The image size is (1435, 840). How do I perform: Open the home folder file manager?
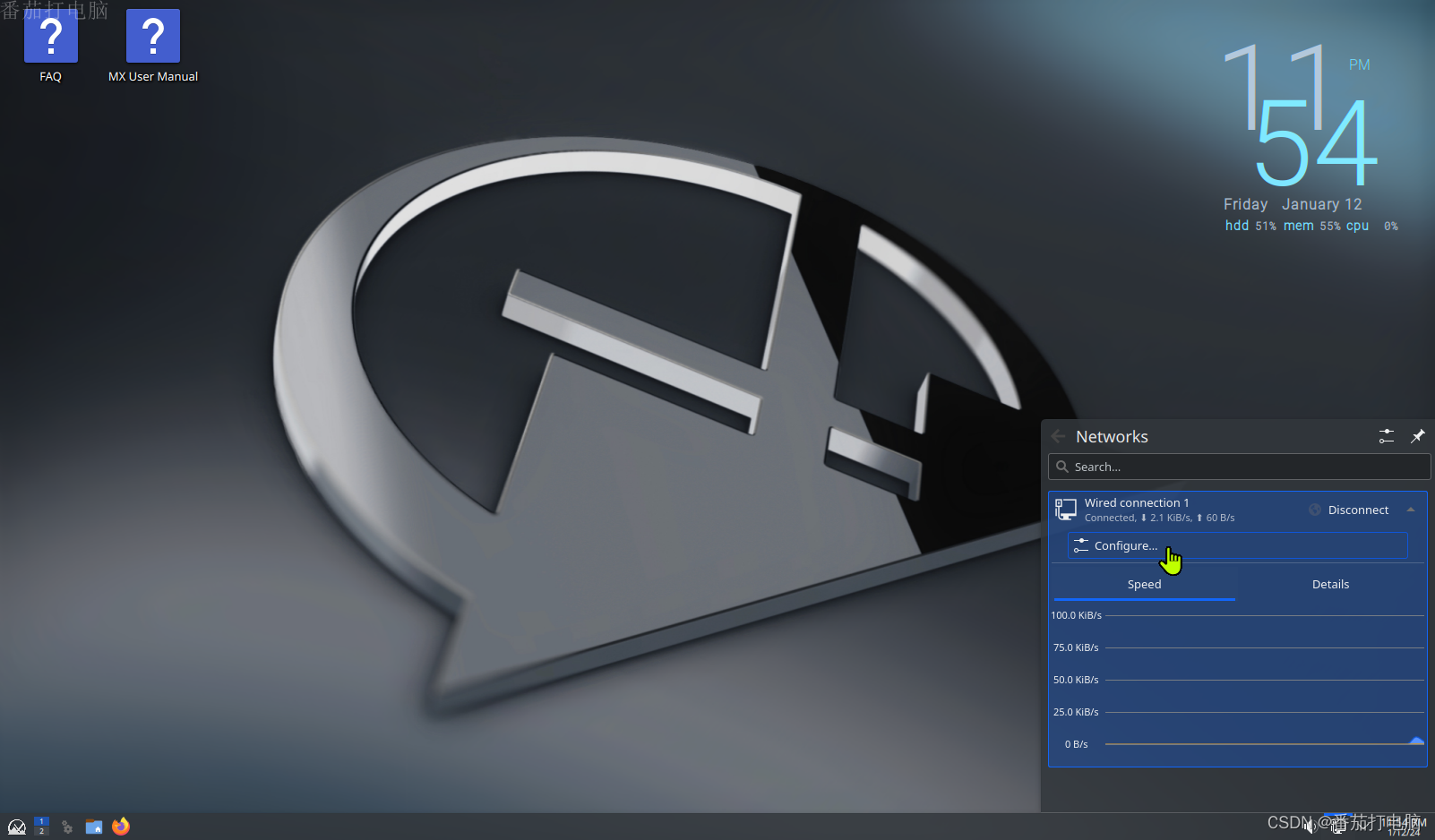coord(94,827)
